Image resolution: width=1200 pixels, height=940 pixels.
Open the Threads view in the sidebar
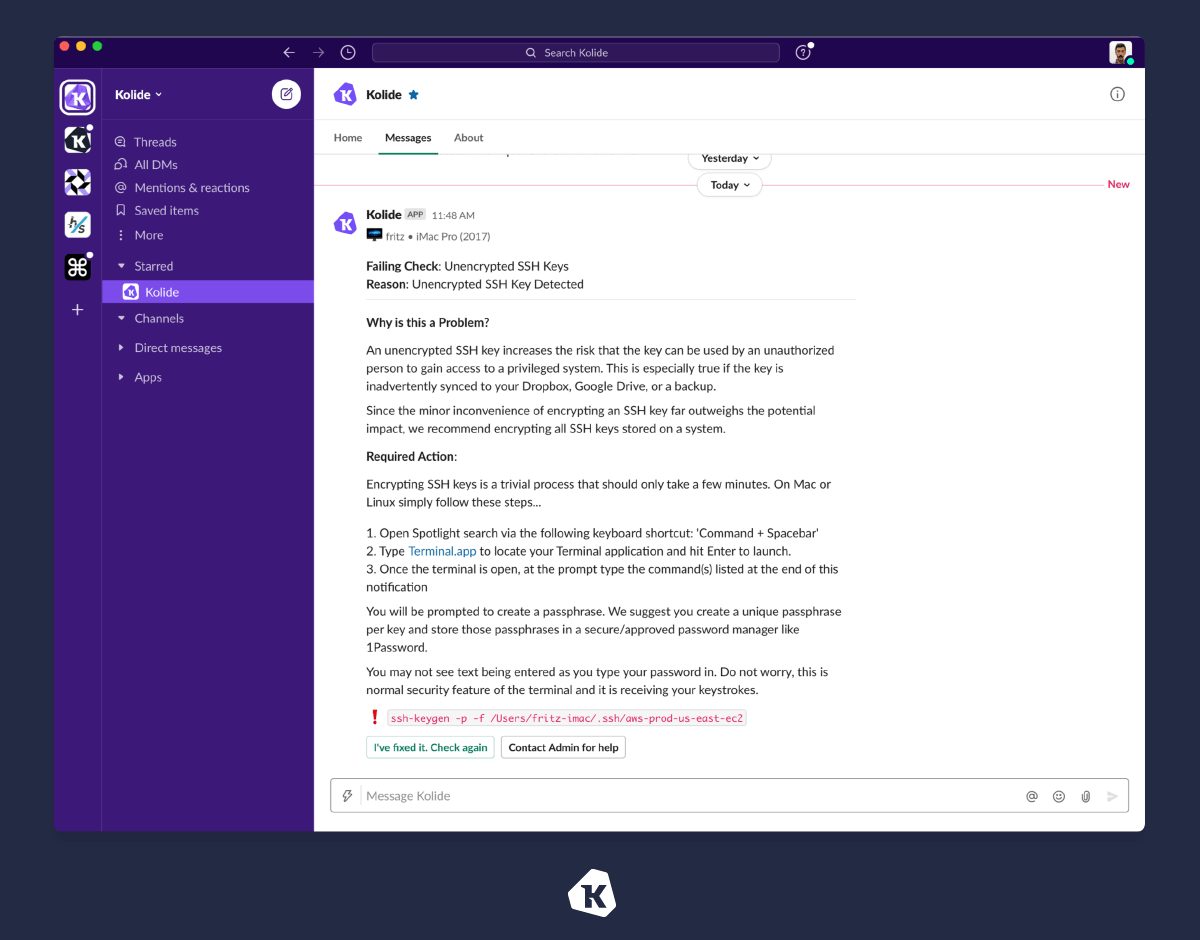[x=155, y=141]
